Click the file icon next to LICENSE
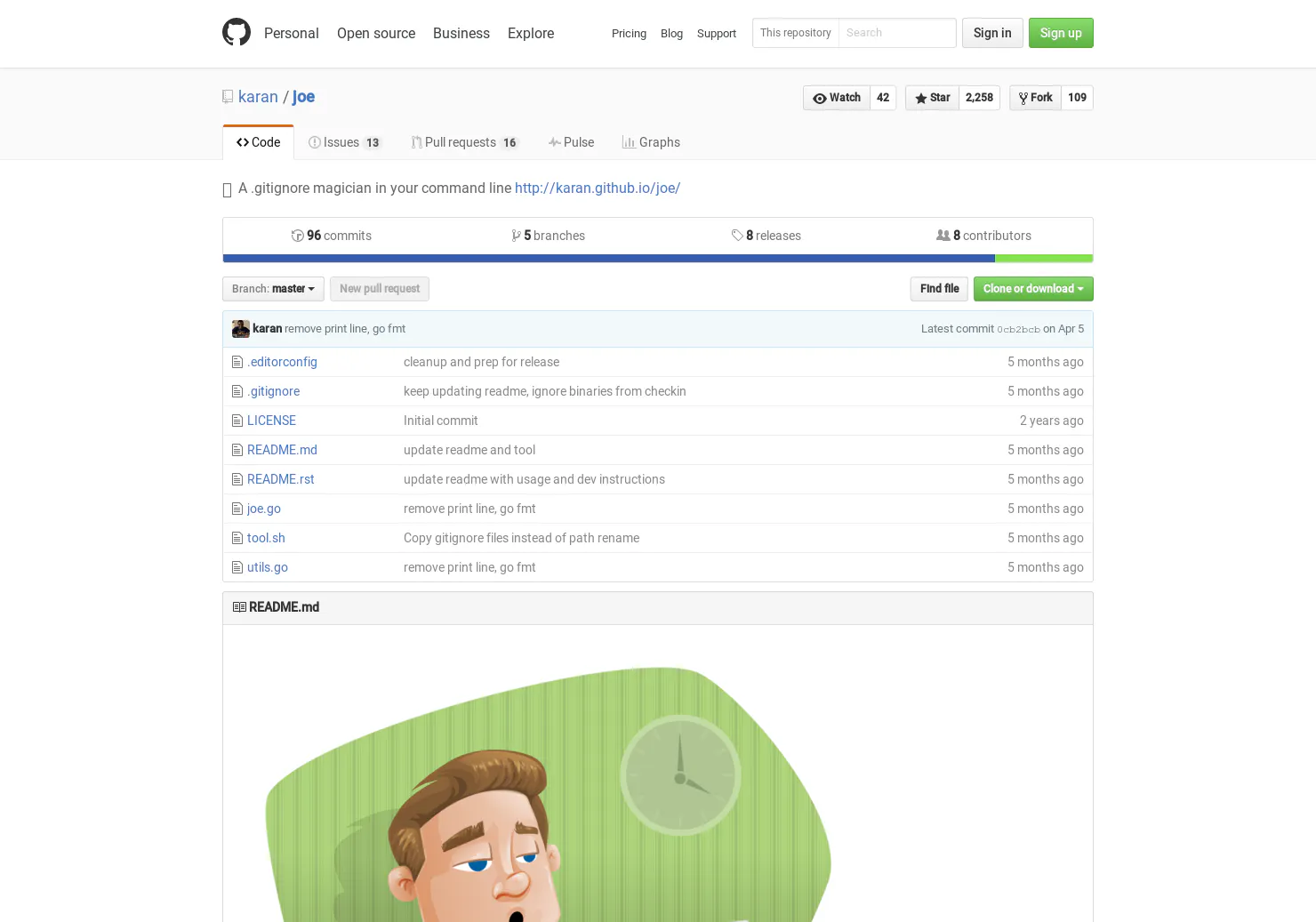Viewport: 1316px width, 922px height. click(x=237, y=421)
